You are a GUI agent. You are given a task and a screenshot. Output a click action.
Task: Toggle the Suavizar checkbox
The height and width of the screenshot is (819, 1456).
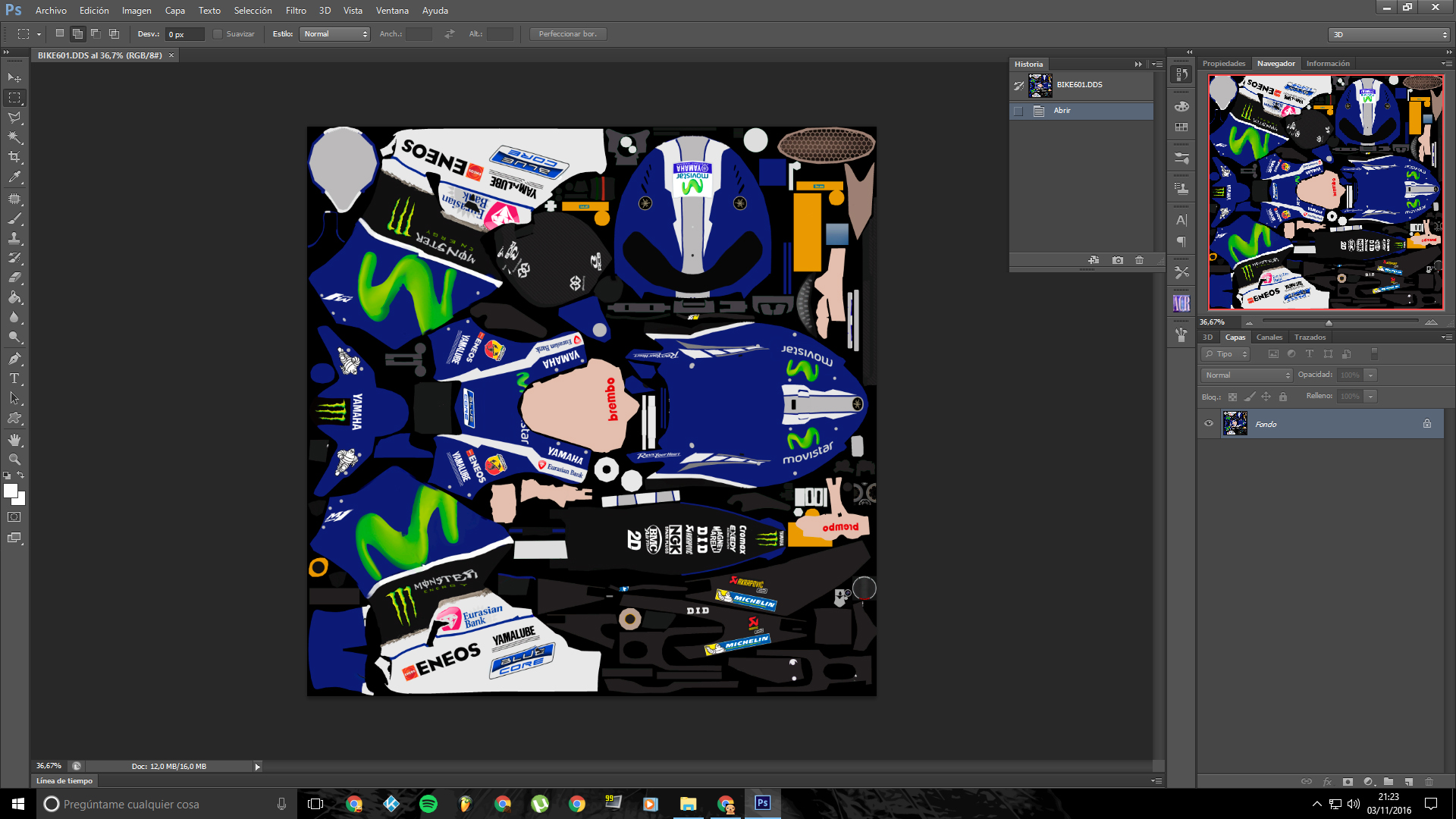pyautogui.click(x=218, y=34)
